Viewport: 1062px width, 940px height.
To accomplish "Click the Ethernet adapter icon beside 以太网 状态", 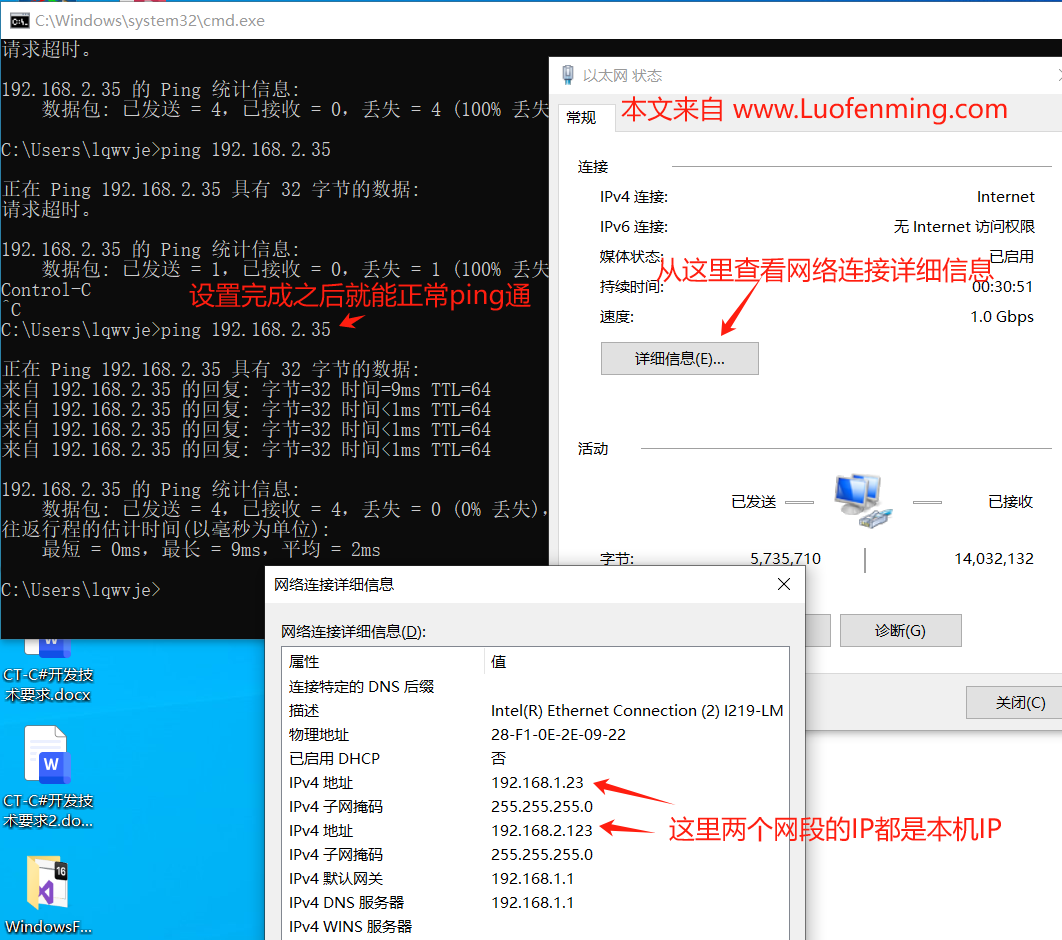I will pyautogui.click(x=567, y=74).
